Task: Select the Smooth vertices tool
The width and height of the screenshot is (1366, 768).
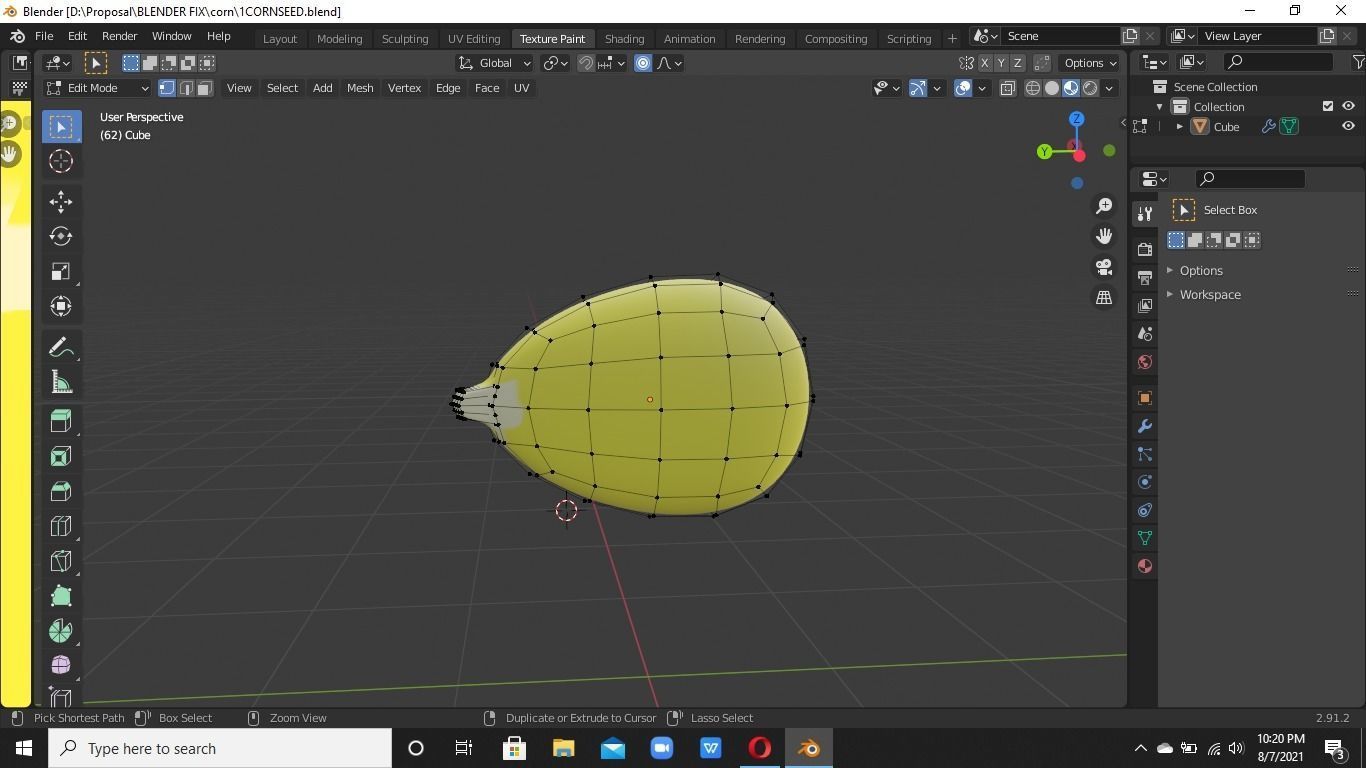Action: 61,666
